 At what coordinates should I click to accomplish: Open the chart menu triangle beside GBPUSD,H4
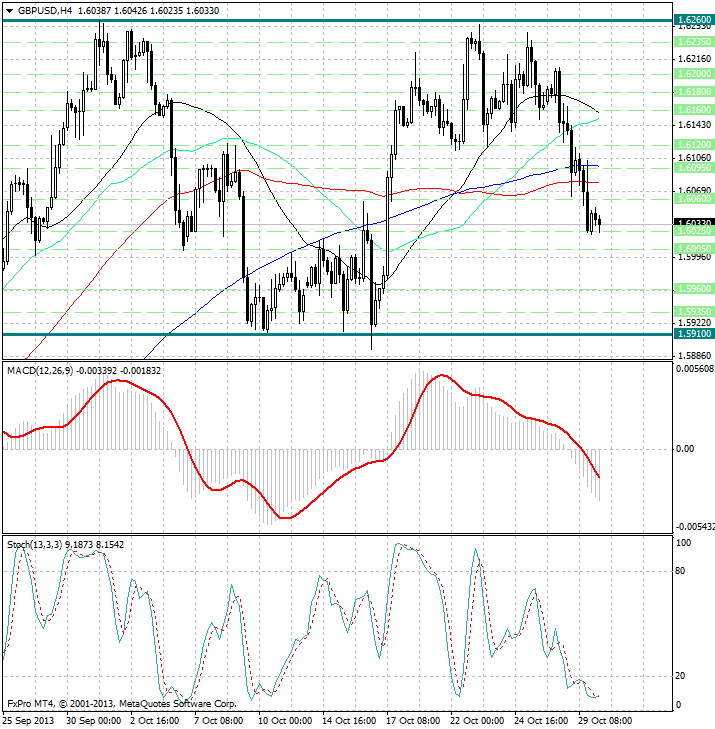pos(9,11)
